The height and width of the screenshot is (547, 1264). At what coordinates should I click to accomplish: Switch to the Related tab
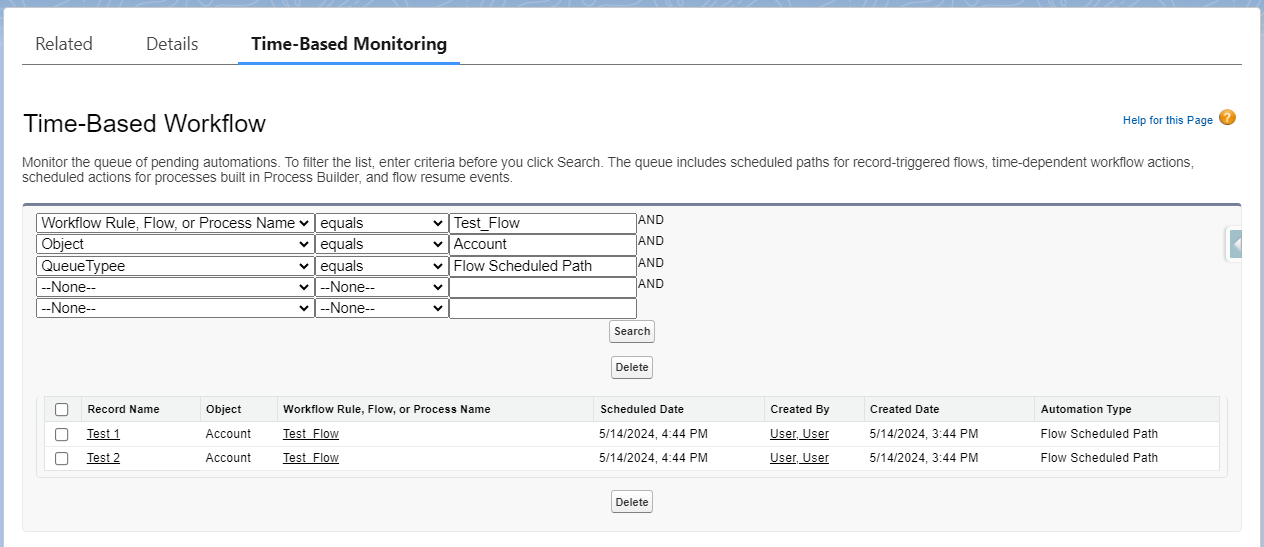[x=64, y=44]
